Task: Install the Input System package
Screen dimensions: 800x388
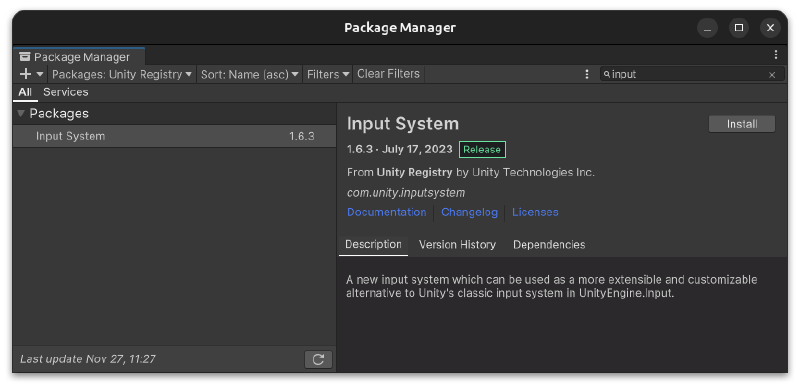Action: (x=742, y=124)
